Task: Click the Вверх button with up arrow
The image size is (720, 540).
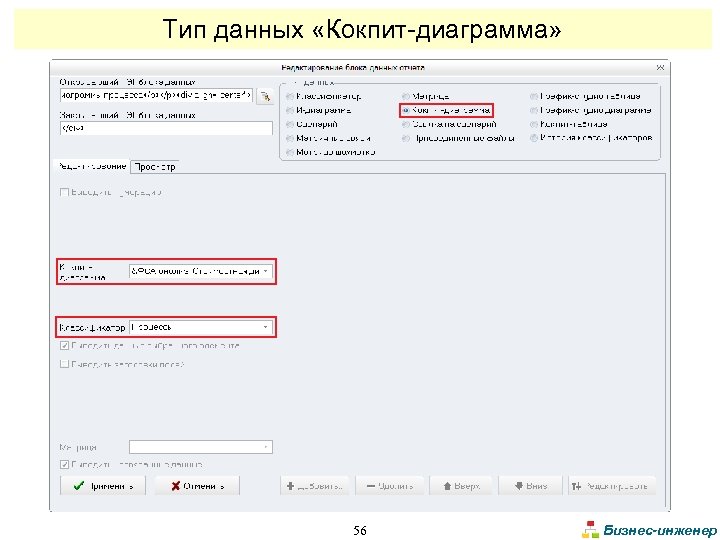Action: (461, 486)
